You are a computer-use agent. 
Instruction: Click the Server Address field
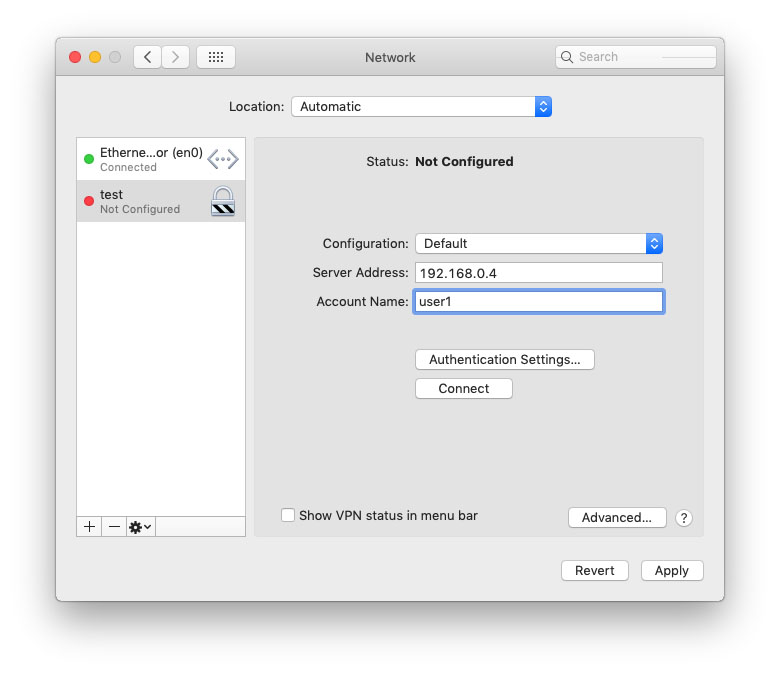pos(538,273)
